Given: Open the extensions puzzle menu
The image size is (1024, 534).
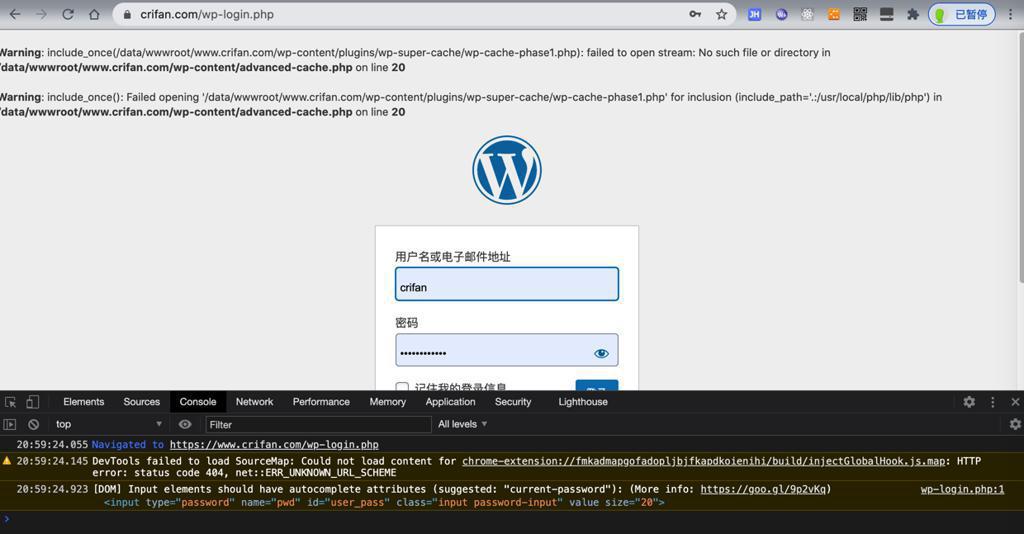Looking at the screenshot, I should tap(912, 14).
